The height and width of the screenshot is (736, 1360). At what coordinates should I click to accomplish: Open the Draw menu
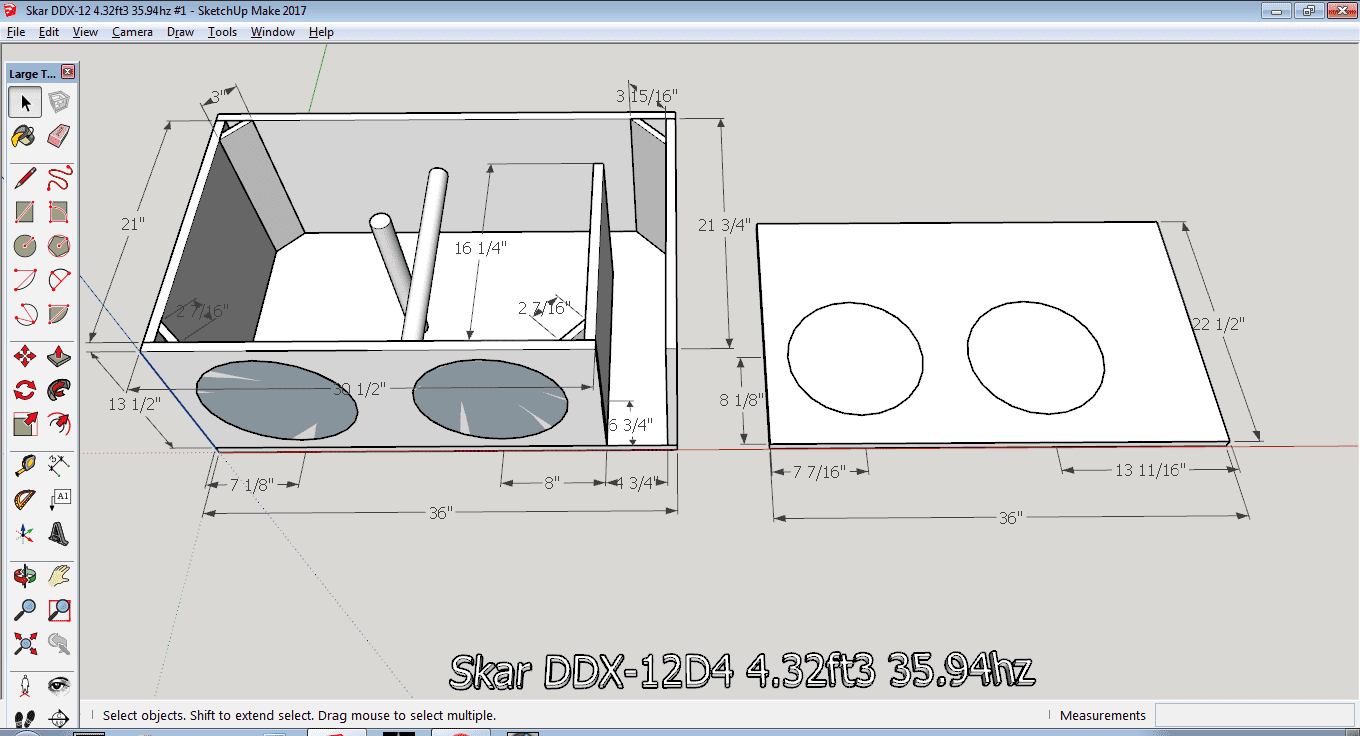click(181, 32)
